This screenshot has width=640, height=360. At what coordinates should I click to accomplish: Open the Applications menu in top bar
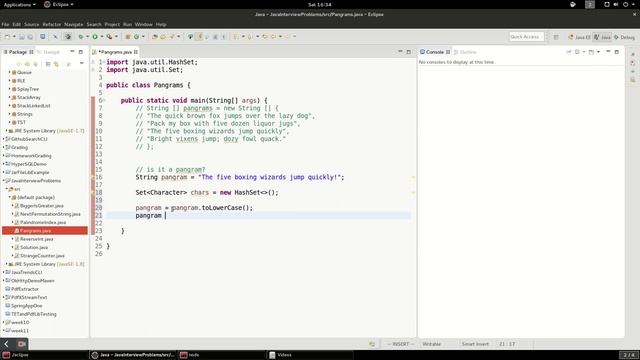pyautogui.click(x=20, y=4)
